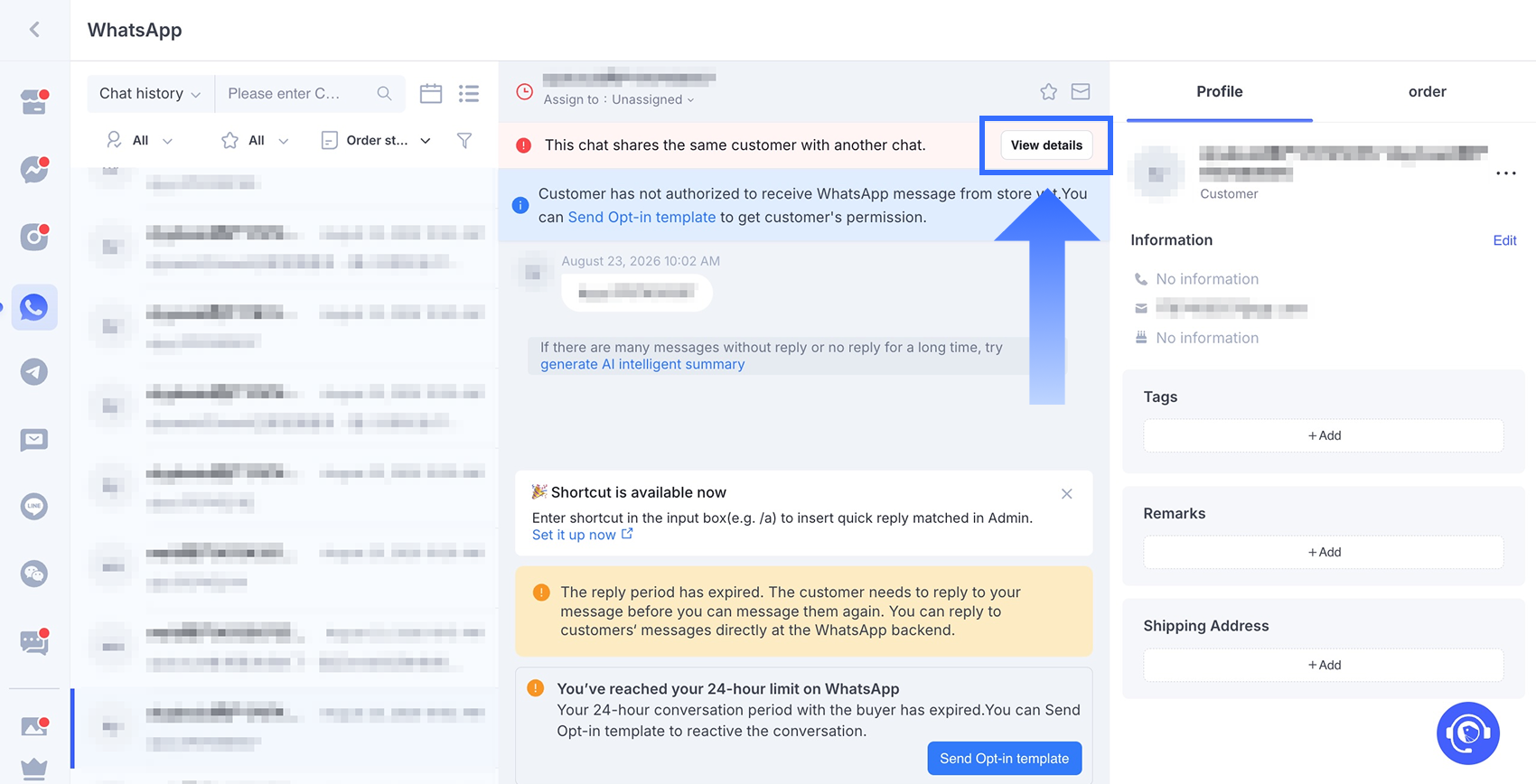Image resolution: width=1536 pixels, height=784 pixels.
Task: Click the birthday 'No information' entry
Action: [x=1207, y=338]
